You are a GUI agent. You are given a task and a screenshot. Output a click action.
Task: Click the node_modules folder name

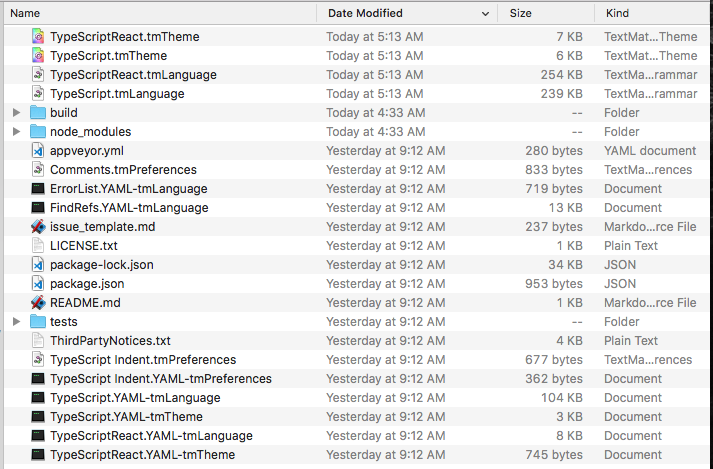90,132
